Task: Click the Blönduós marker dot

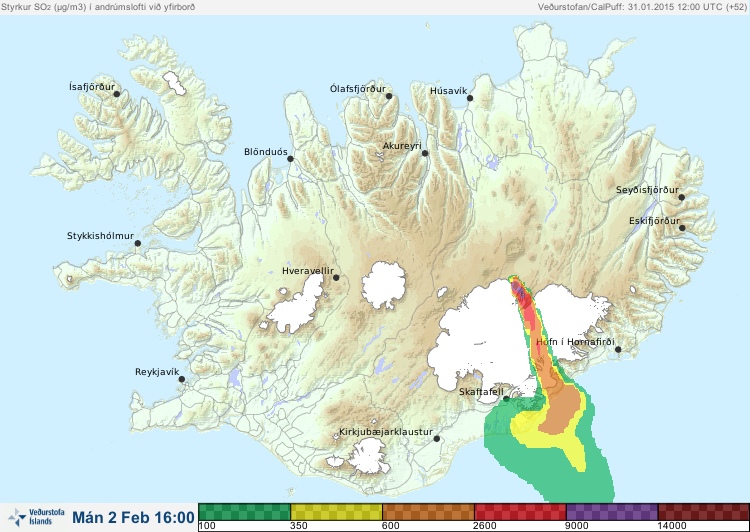Action: [x=290, y=159]
